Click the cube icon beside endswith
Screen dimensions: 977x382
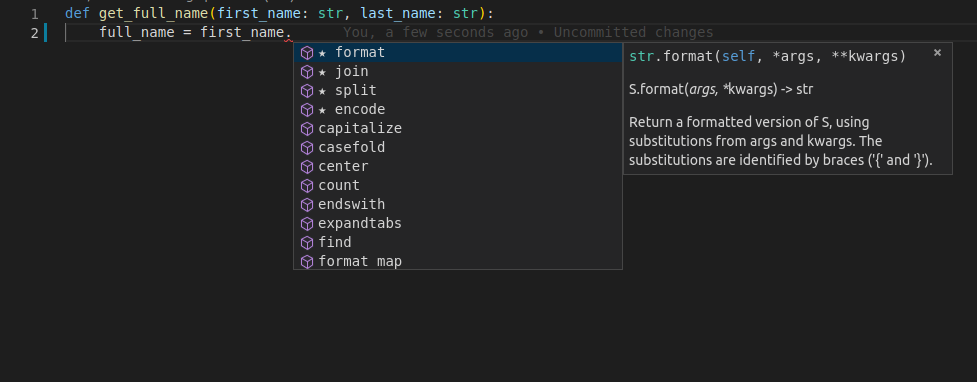[307, 205]
